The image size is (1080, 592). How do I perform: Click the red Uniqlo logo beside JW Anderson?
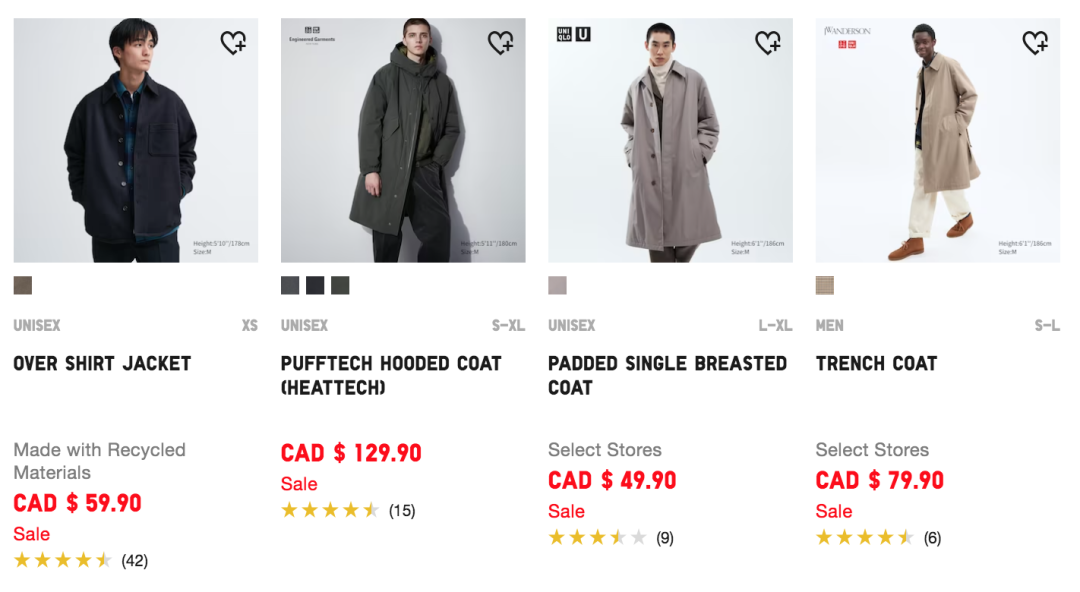(x=847, y=43)
